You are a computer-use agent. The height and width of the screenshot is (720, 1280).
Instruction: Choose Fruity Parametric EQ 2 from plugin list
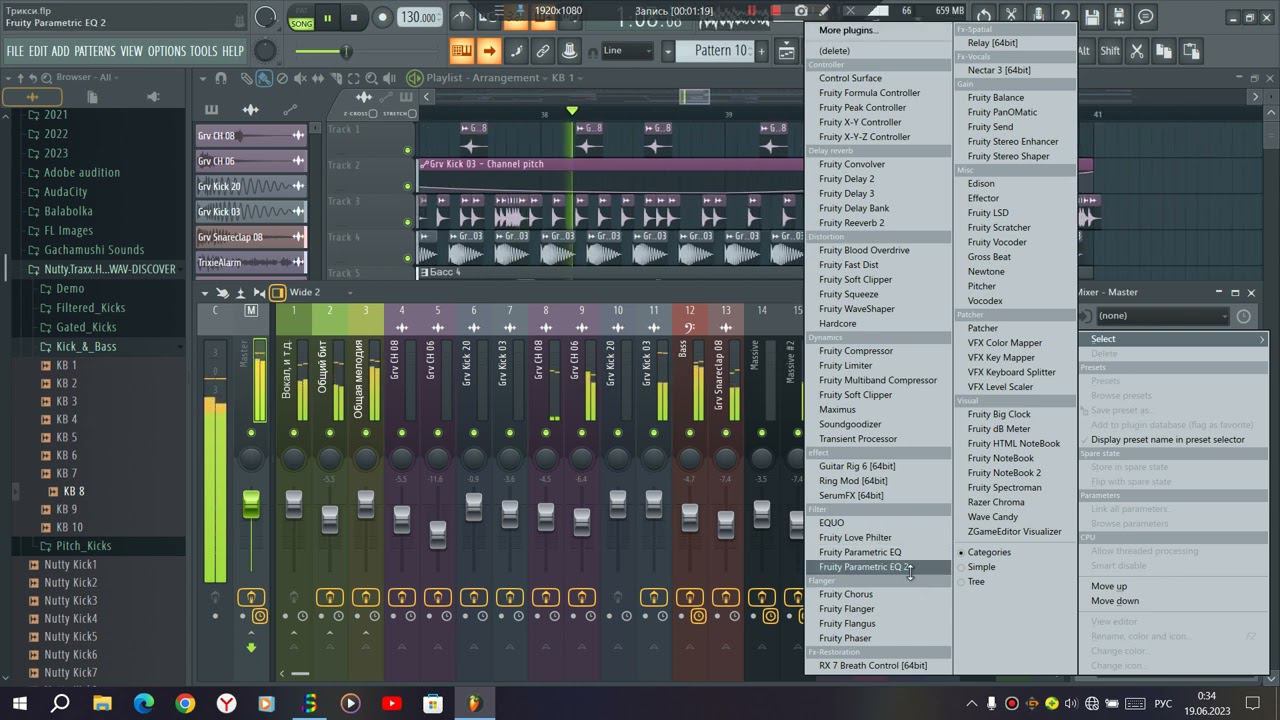(878, 567)
